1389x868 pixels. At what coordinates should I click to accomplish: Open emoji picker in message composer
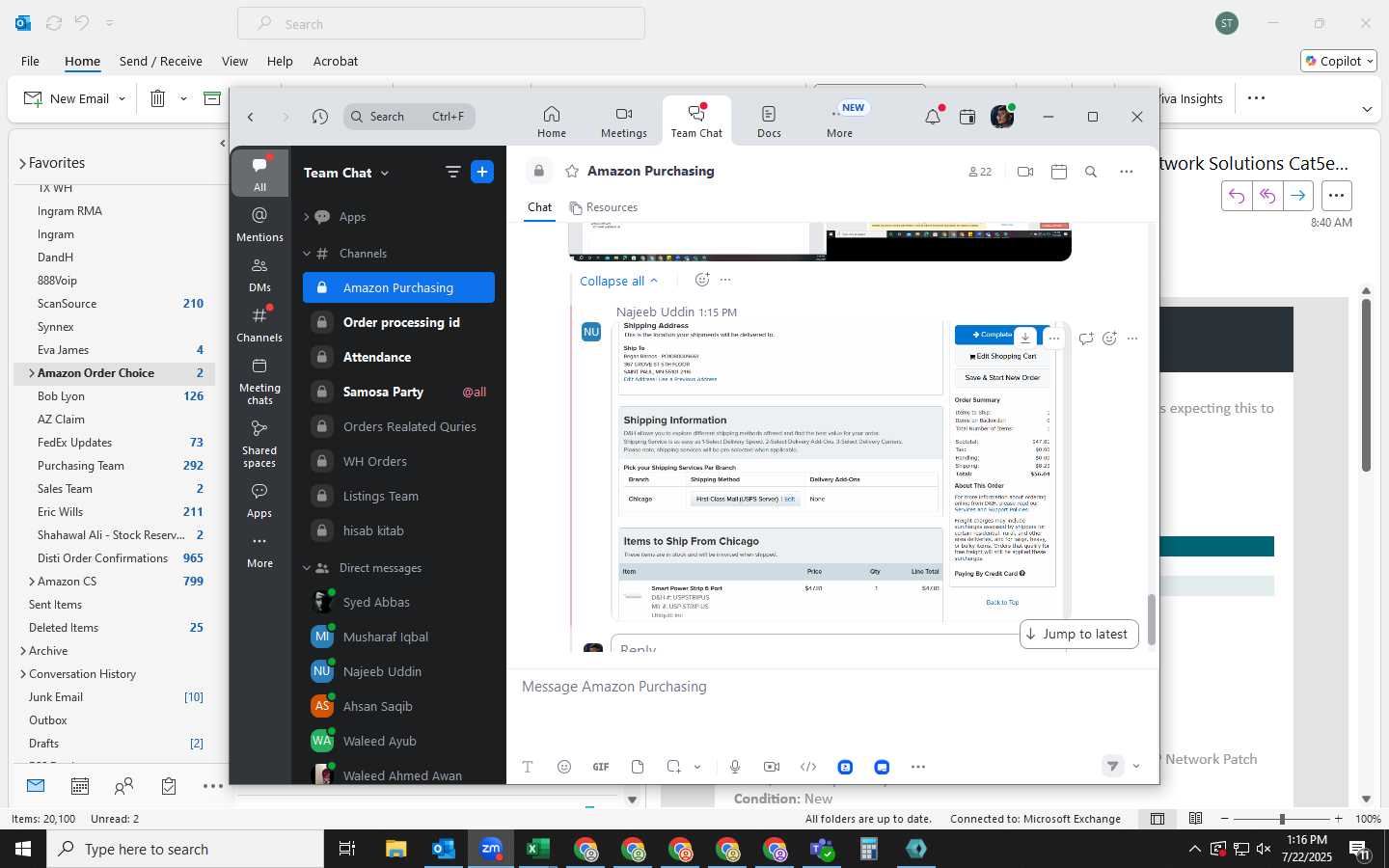pyautogui.click(x=564, y=767)
